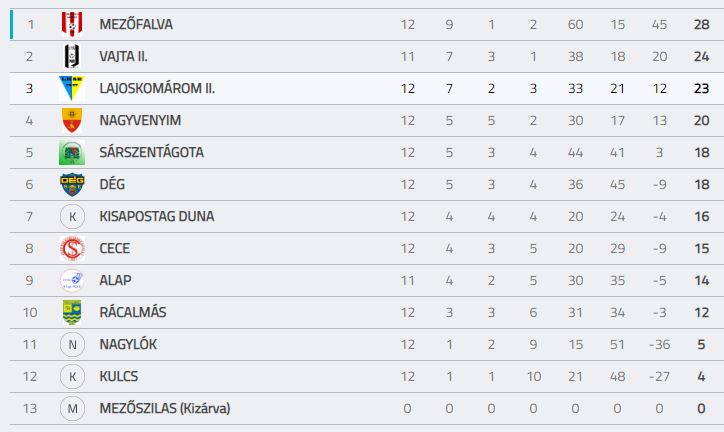The height and width of the screenshot is (432, 724).
Task: Click the Mezőfalva team crest icon
Action: click(x=72, y=24)
